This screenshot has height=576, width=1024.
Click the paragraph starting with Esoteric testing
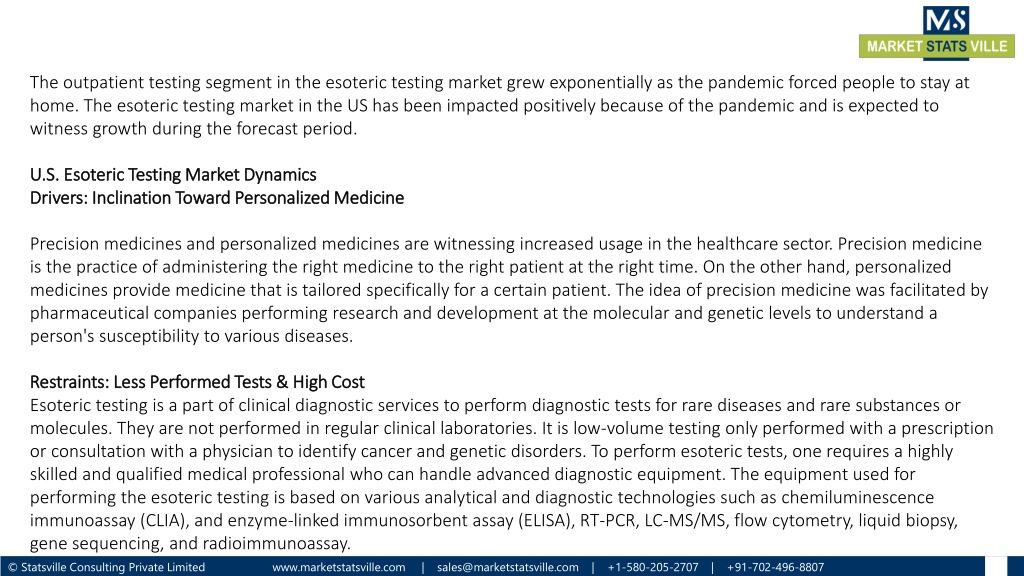[x=511, y=474]
